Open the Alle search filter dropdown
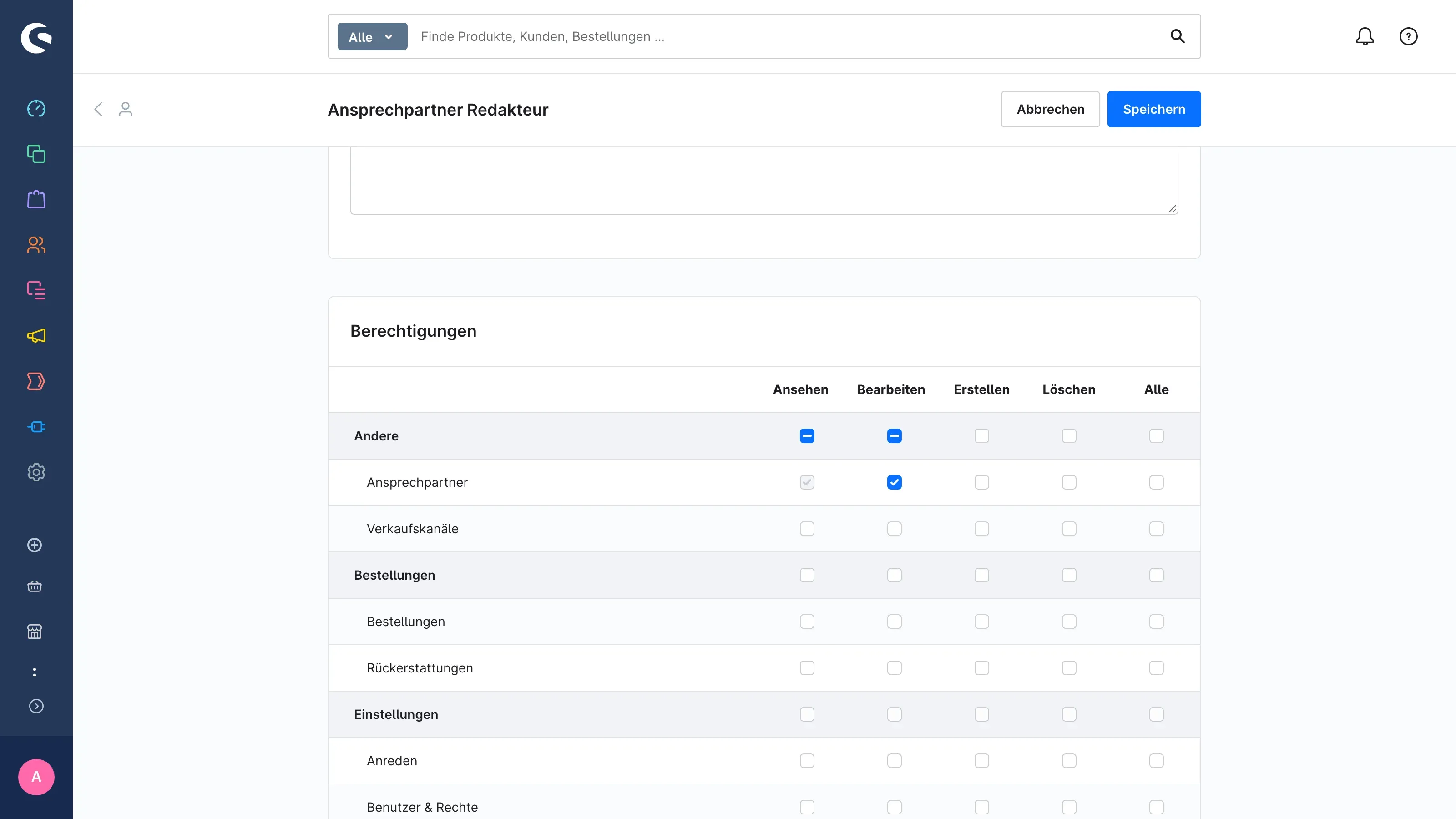The height and width of the screenshot is (819, 1456). click(372, 37)
